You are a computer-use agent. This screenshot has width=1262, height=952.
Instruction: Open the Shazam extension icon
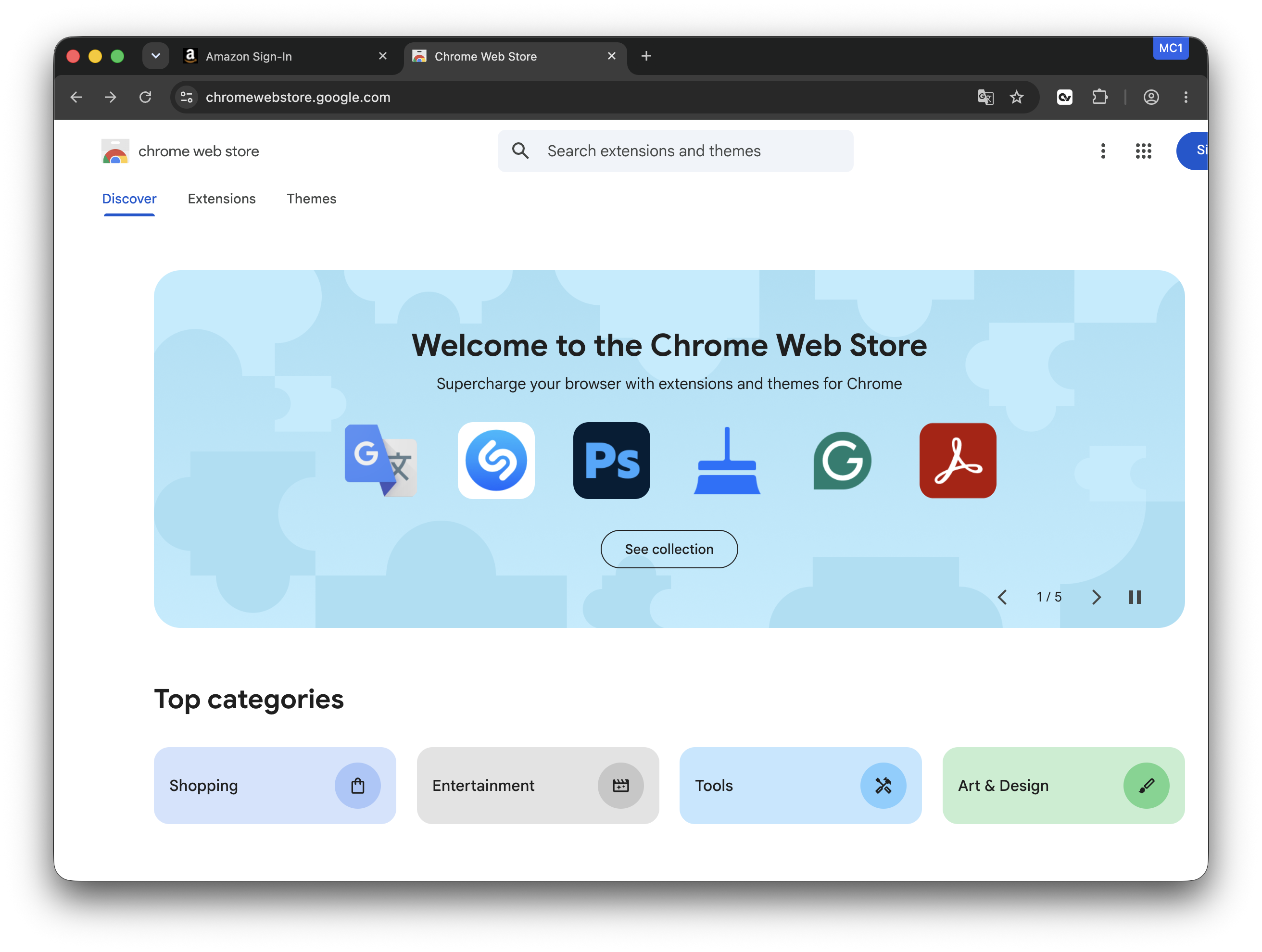tap(496, 460)
